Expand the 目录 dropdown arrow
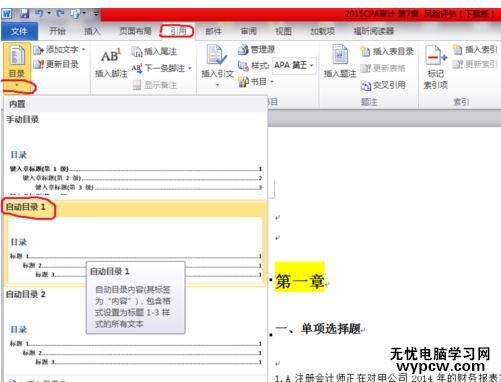This screenshot has height=382, width=501. 17,86
